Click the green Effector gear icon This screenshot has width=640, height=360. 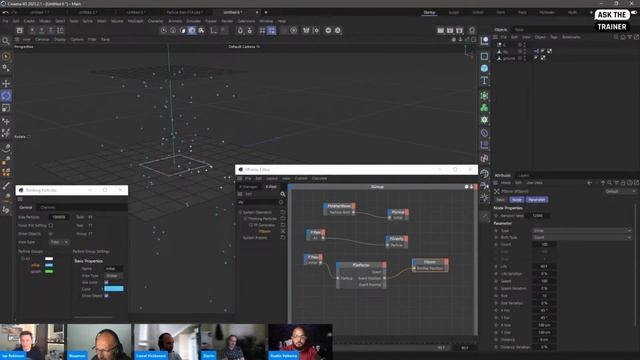(484, 120)
